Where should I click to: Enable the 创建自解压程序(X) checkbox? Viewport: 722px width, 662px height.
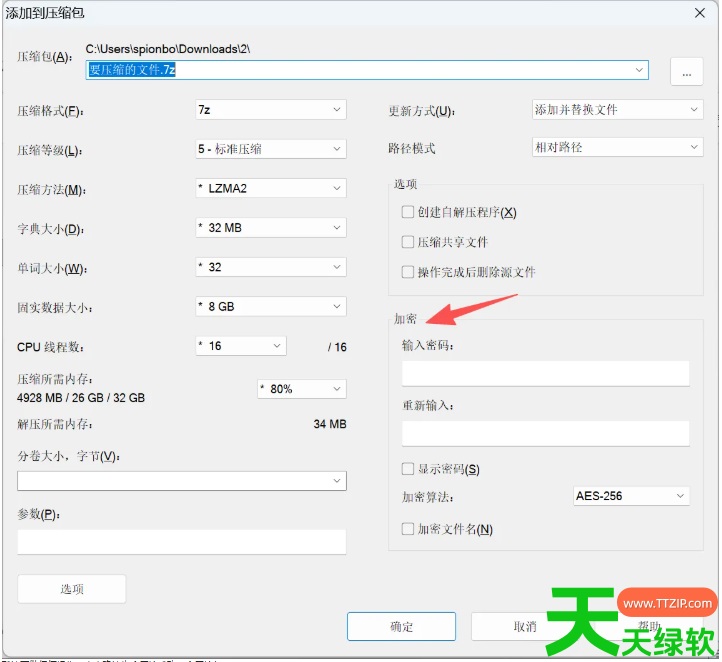408,212
